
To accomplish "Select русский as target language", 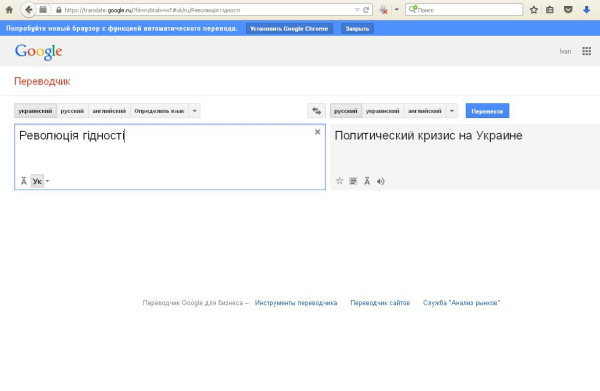I will point(346,111).
